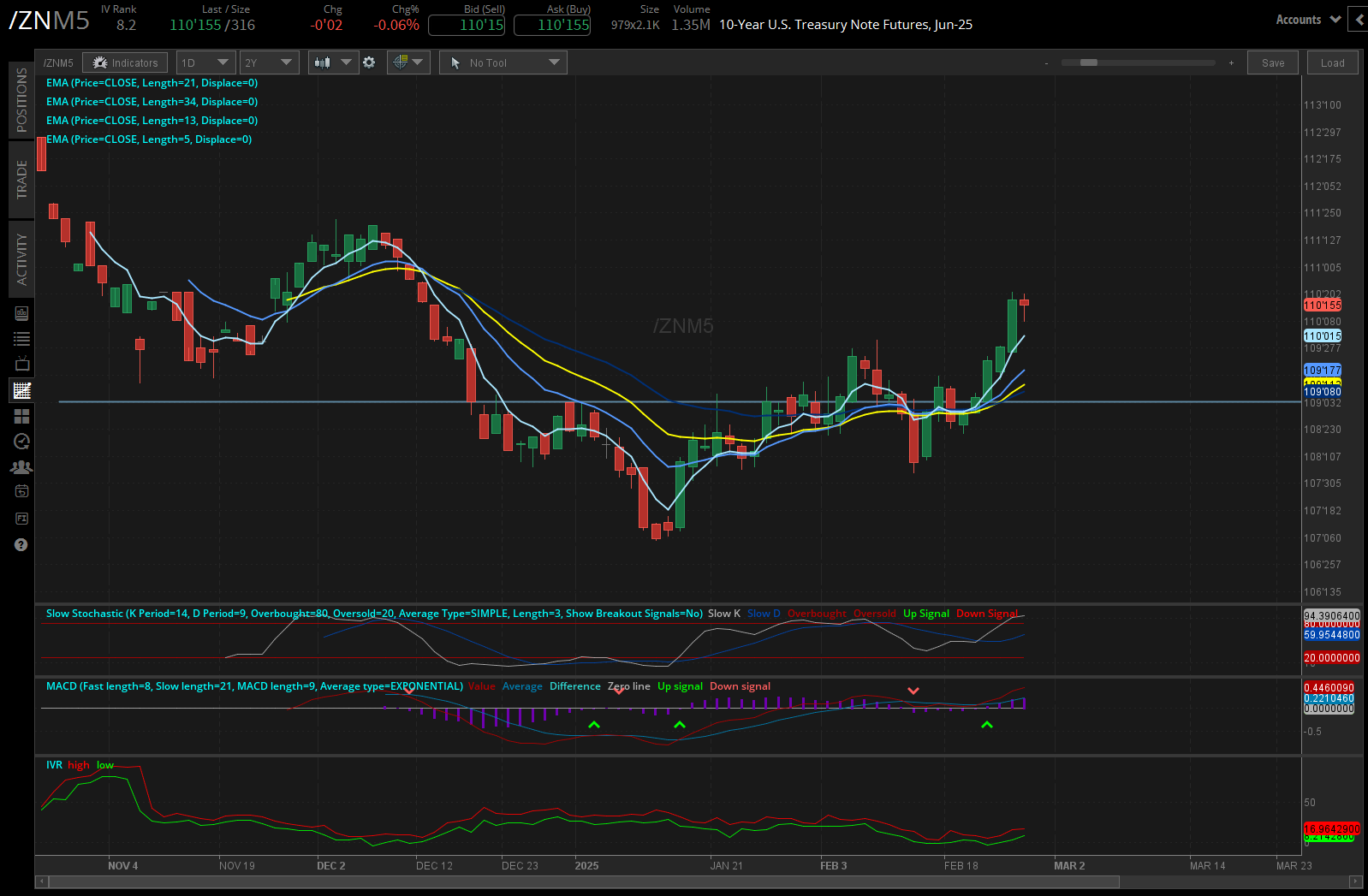Screen dimensions: 1368x896
Task: Collapse the right panel with chevron arrow
Action: coord(1359,19)
